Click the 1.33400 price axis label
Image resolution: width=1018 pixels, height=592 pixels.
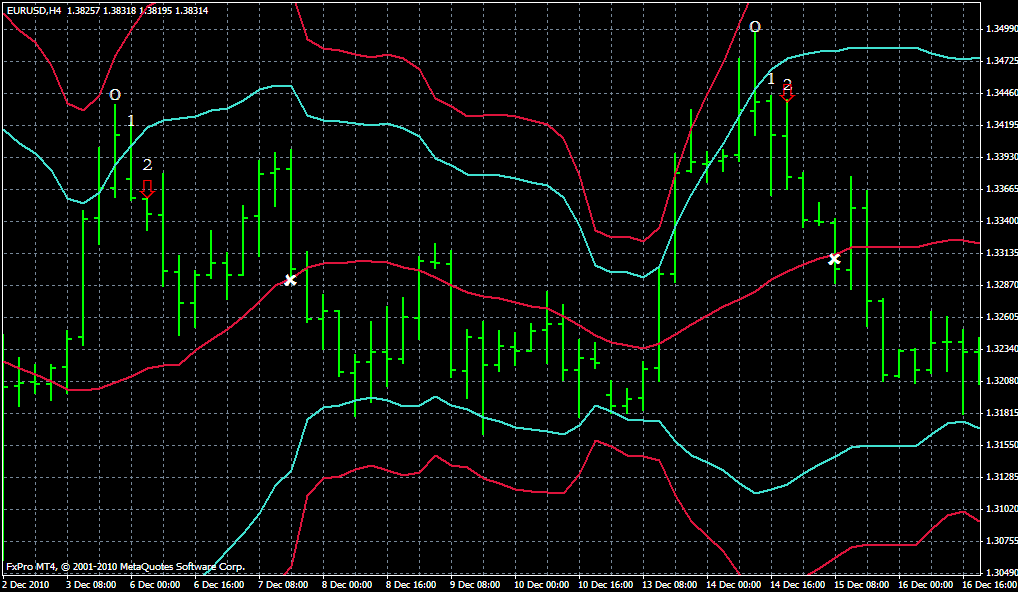pos(1000,221)
